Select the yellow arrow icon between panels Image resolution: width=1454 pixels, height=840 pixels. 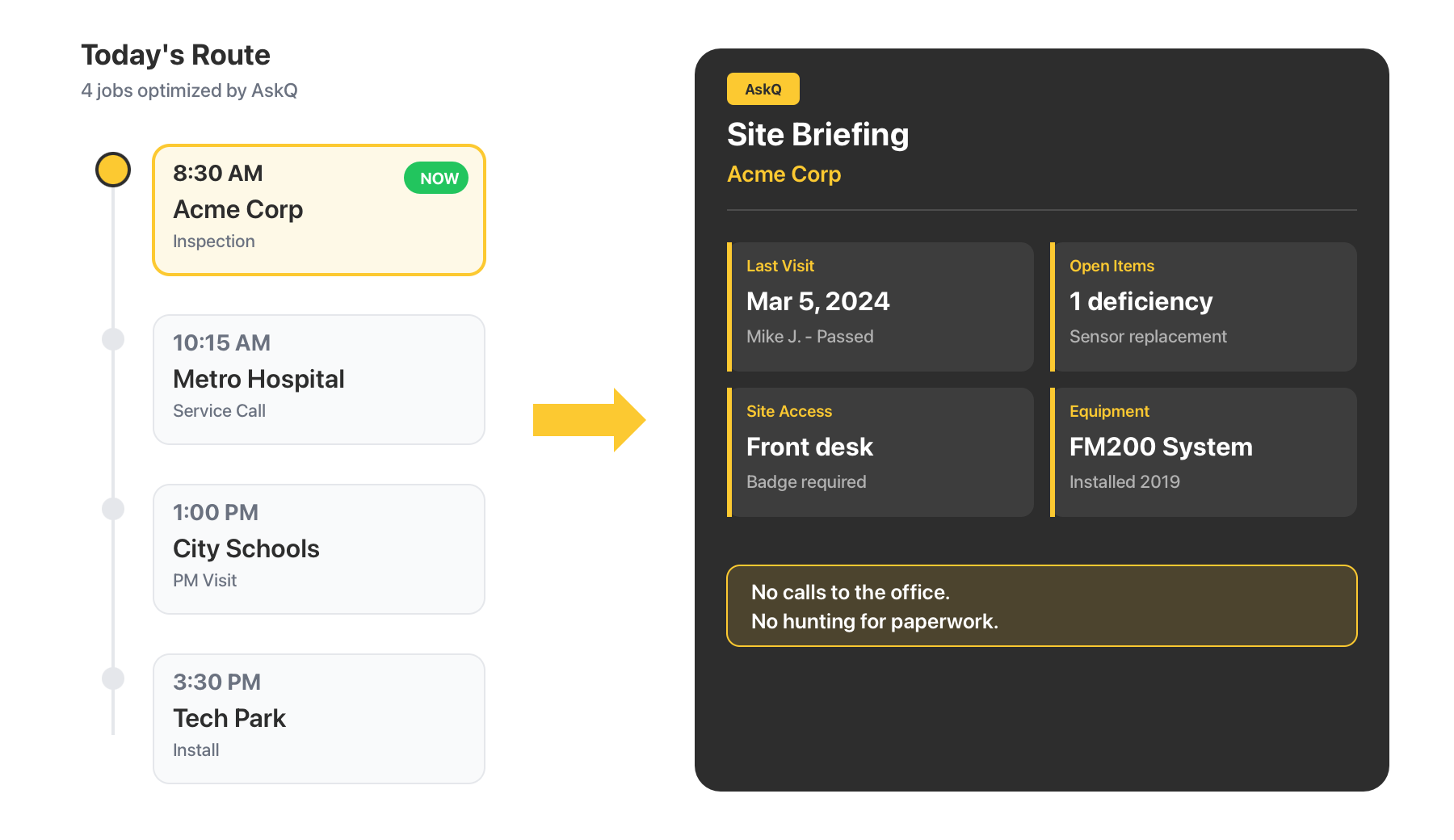[x=589, y=420]
